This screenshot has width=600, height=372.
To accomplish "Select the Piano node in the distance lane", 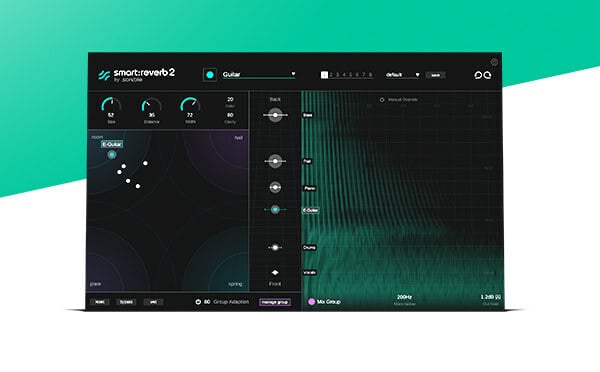I will click(275, 188).
